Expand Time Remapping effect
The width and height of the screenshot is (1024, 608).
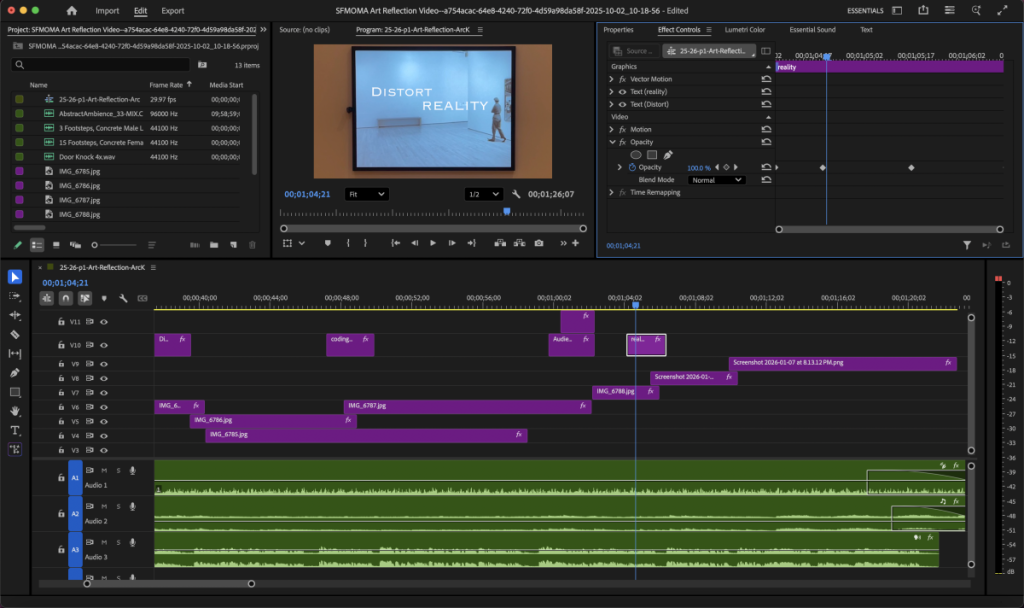(x=611, y=193)
